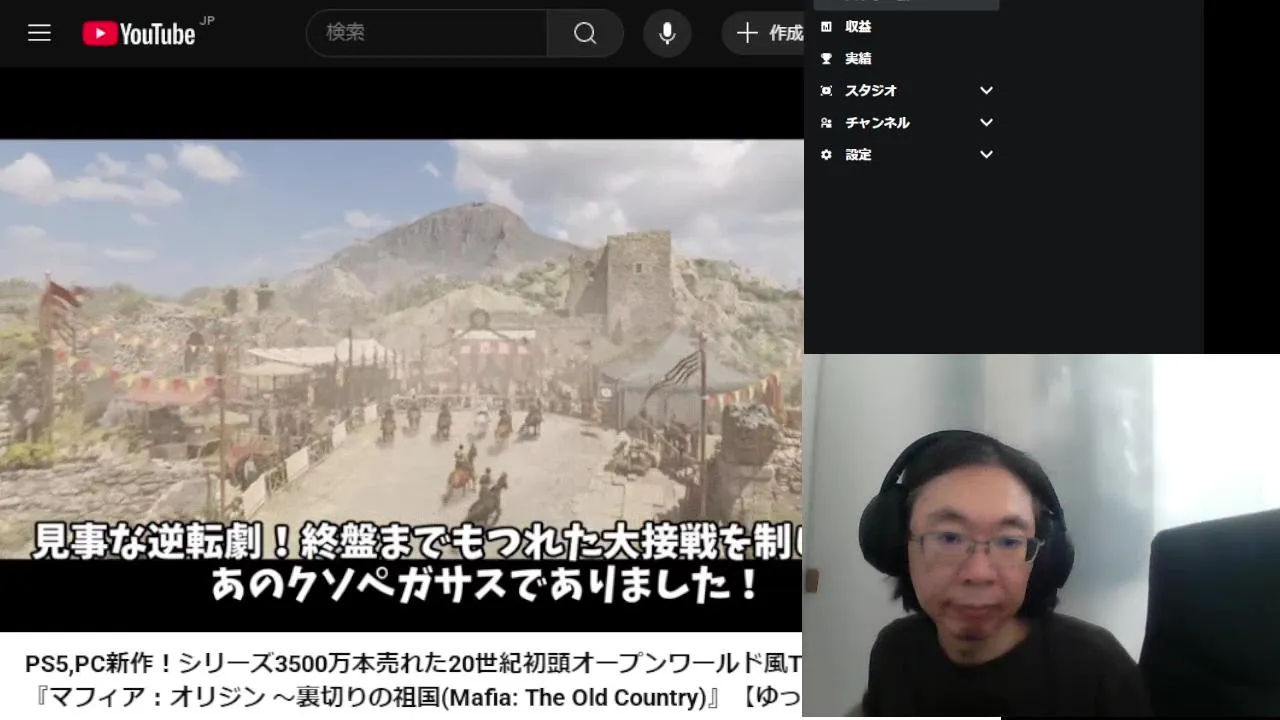Viewport: 1280px width, 720px height.
Task: Open the YouTube hamburger guide menu
Action: [x=39, y=33]
